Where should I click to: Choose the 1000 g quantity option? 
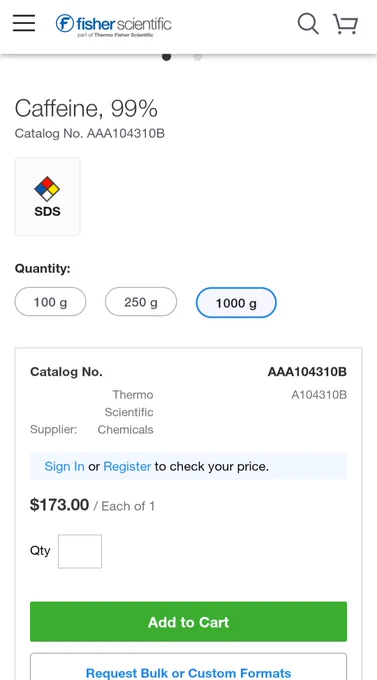pyautogui.click(x=236, y=303)
